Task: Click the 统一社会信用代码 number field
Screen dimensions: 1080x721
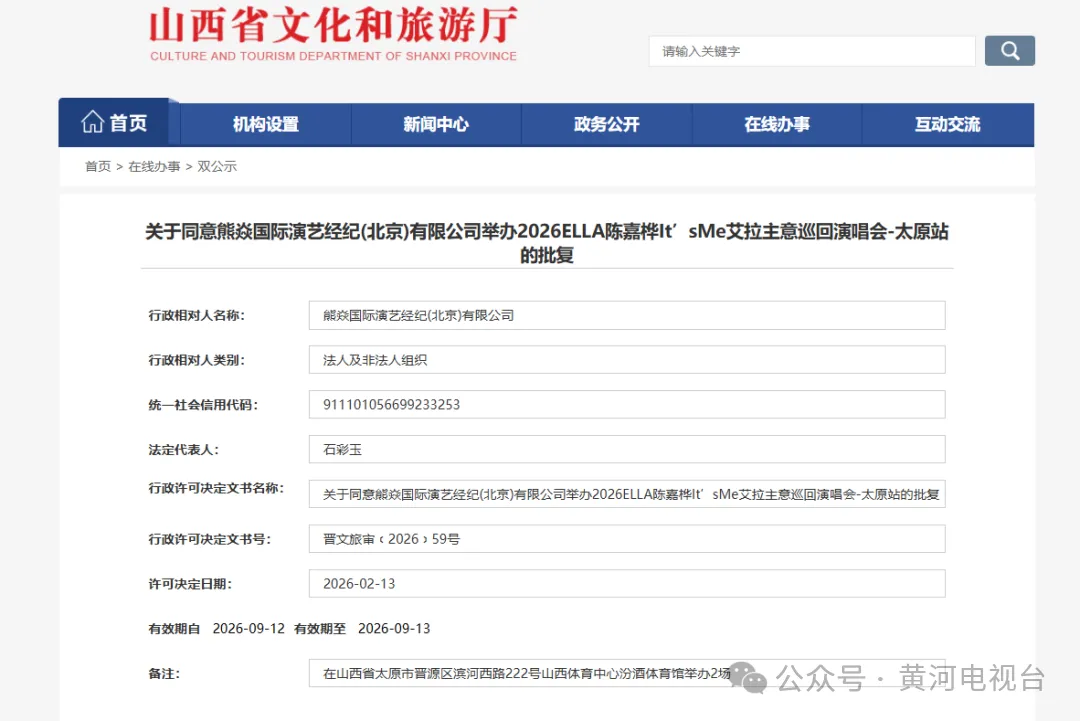Action: [x=627, y=405]
